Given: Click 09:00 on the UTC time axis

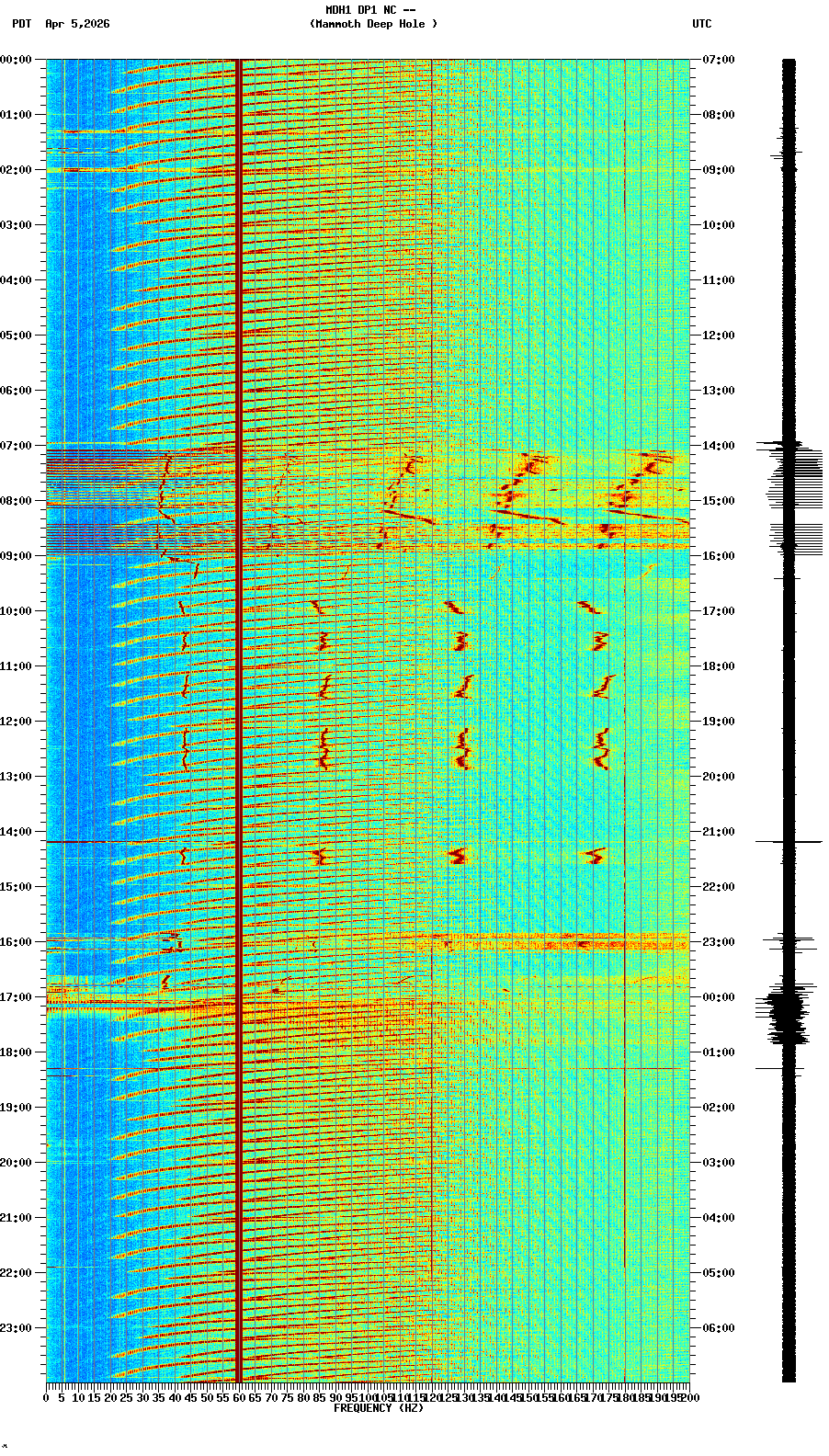Looking at the screenshot, I should pyautogui.click(x=719, y=170).
